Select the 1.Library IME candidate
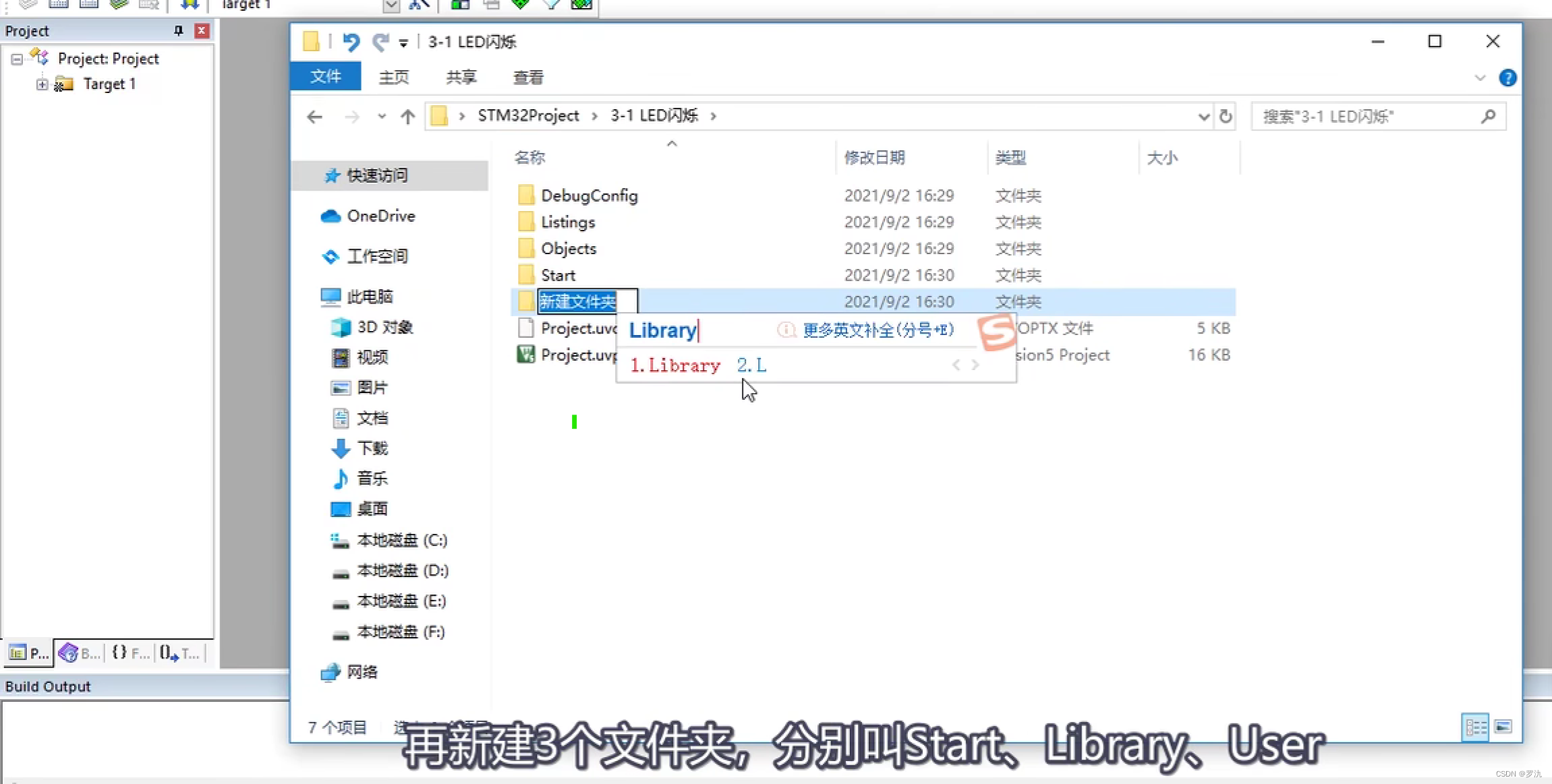The width and height of the screenshot is (1552, 784). coord(676,365)
